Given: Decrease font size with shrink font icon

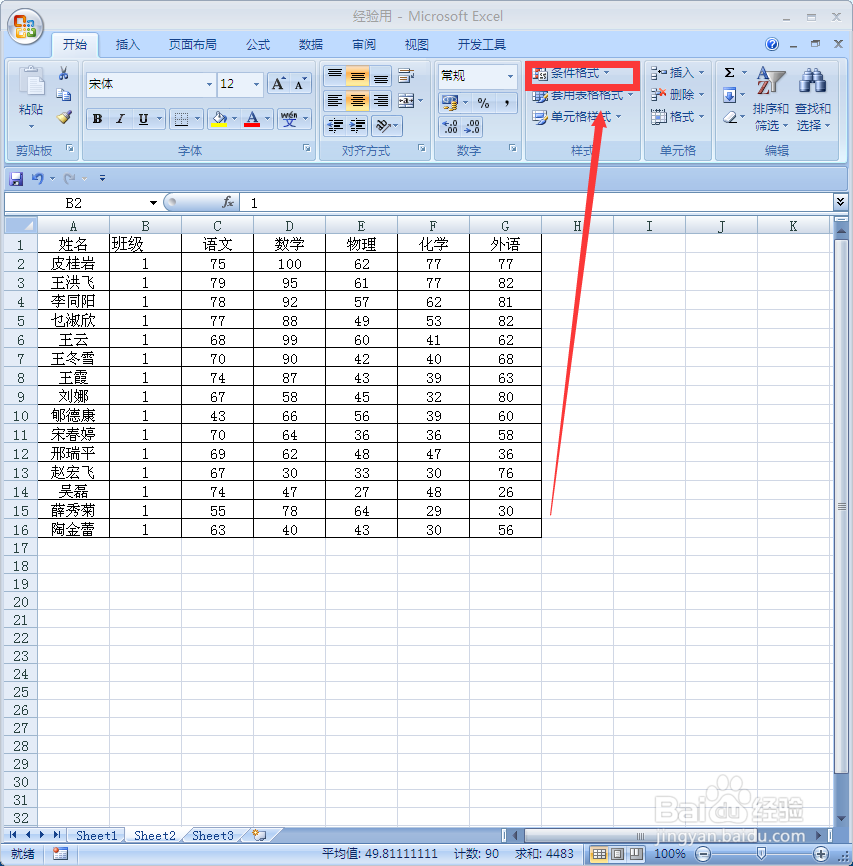Looking at the screenshot, I should point(300,84).
